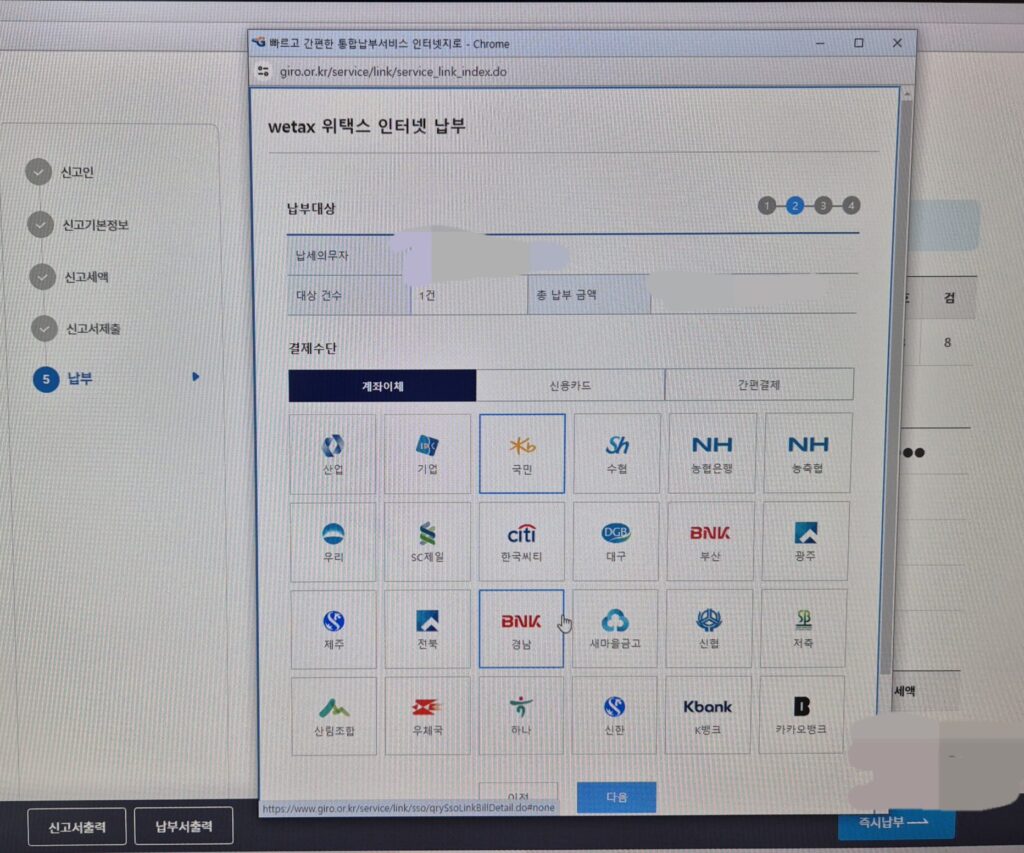Screen dimensions: 1024x853
Task: Minimize the Chrome popup window
Action: [820, 43]
